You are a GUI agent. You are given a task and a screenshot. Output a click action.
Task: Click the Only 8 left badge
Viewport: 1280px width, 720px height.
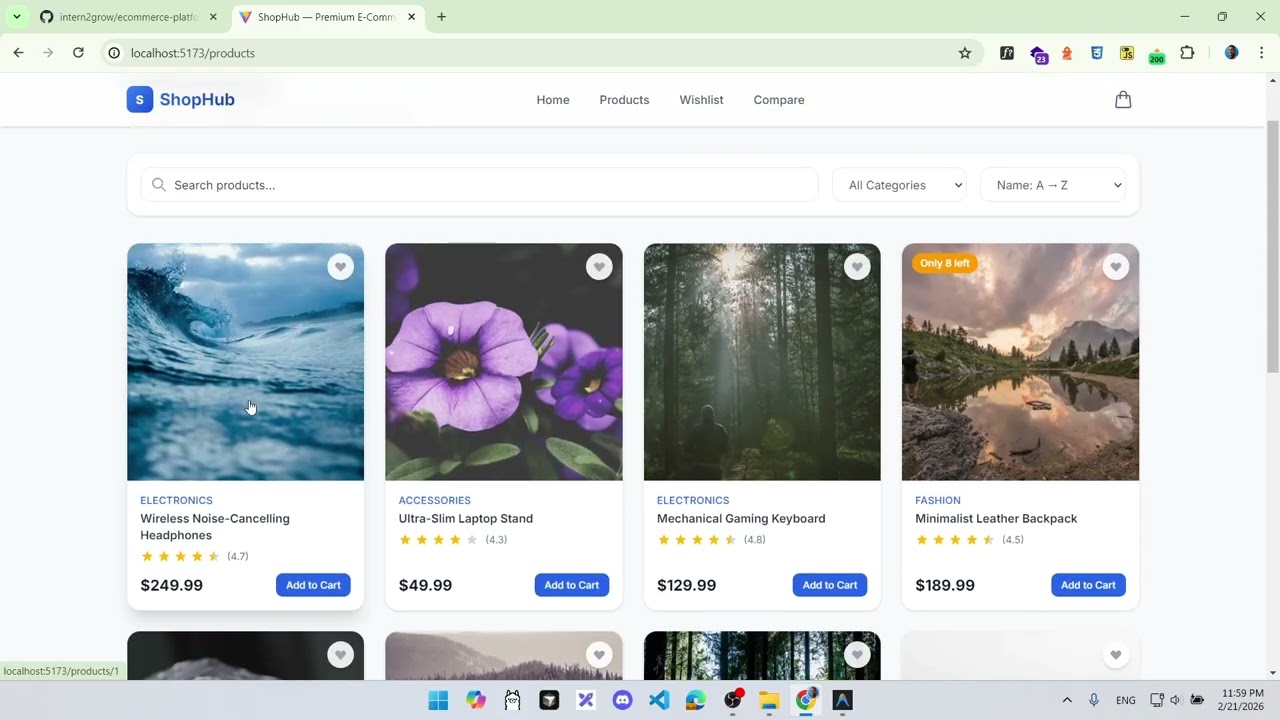[945, 263]
